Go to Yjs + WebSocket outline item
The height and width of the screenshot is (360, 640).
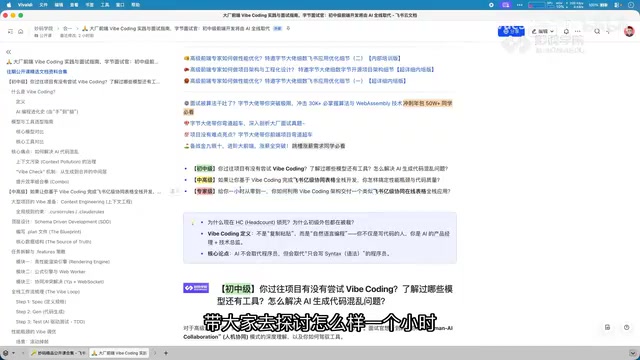(x=60, y=282)
